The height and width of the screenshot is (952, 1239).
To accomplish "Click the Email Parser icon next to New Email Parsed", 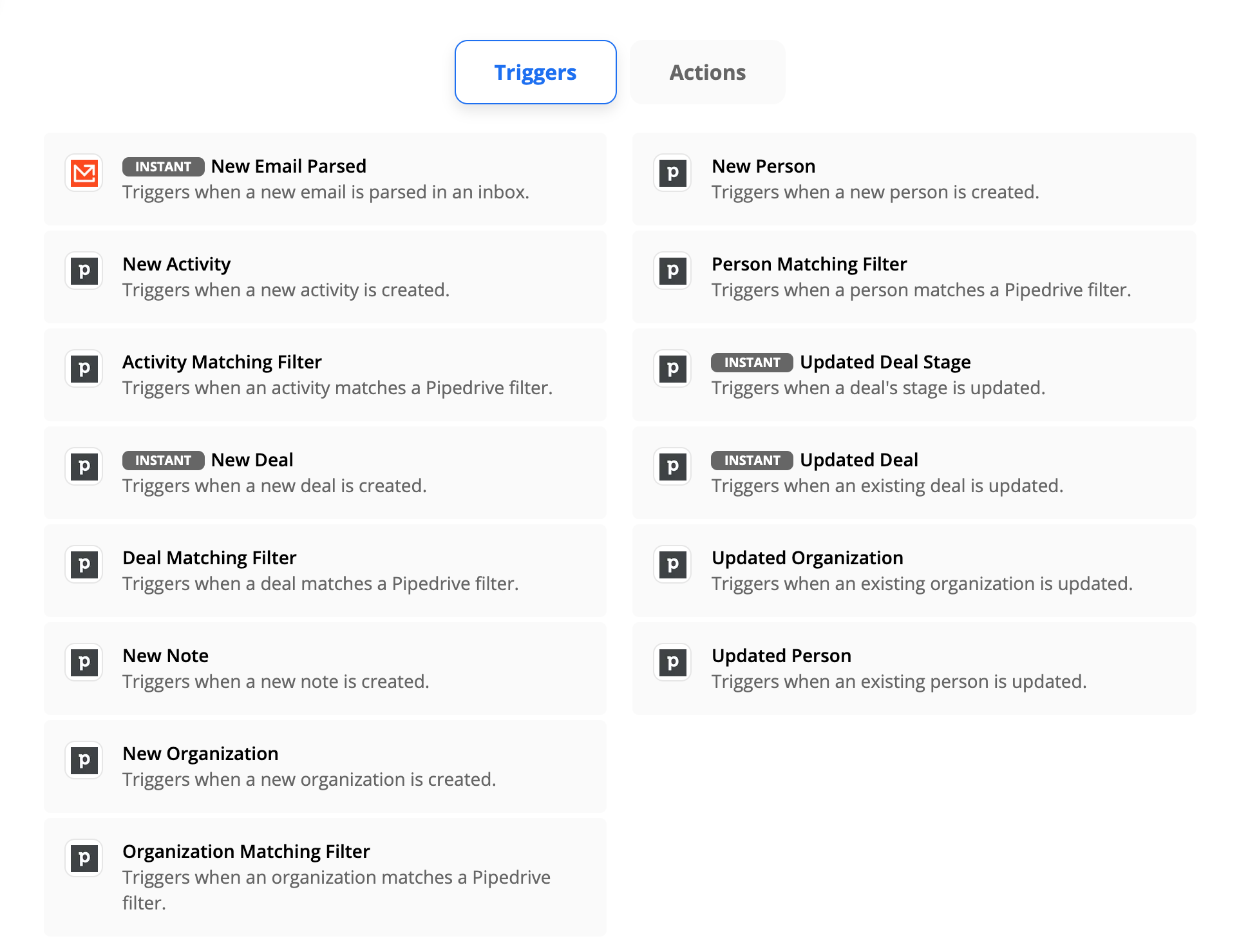I will point(83,173).
